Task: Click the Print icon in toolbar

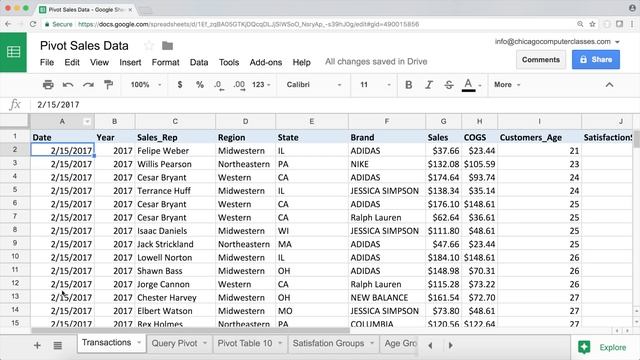Action: point(48,84)
